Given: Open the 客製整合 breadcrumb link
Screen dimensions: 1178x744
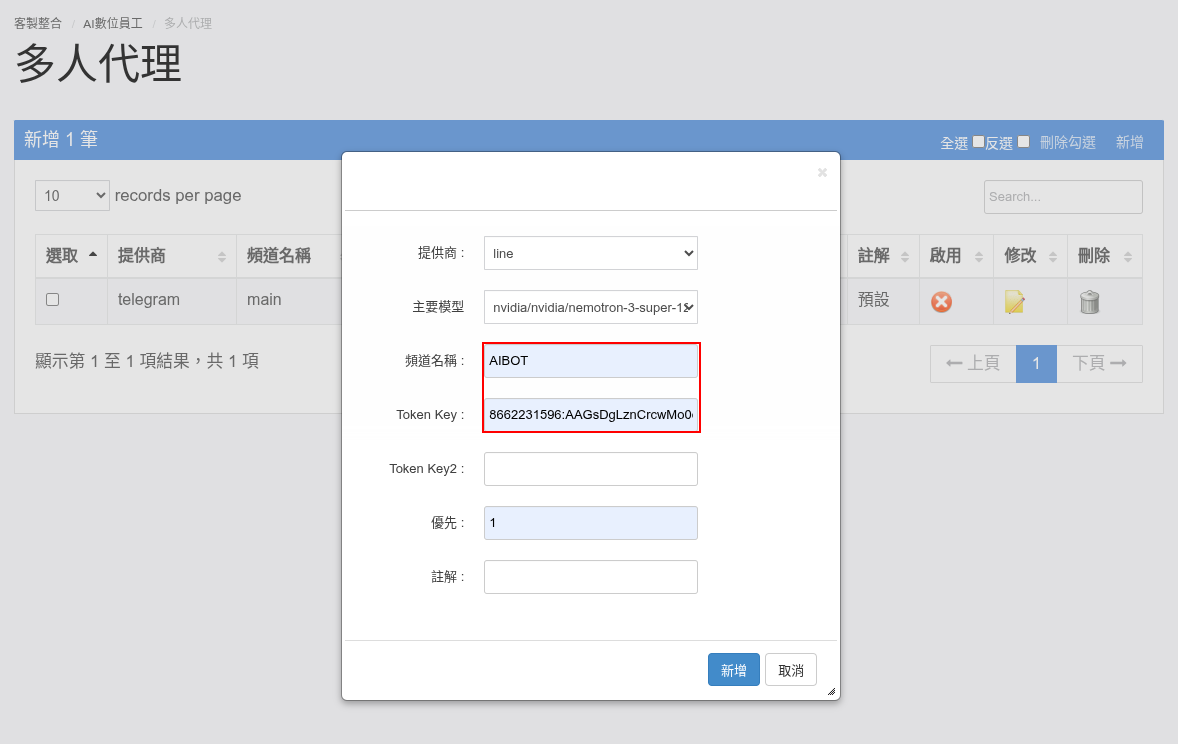Looking at the screenshot, I should tap(38, 23).
